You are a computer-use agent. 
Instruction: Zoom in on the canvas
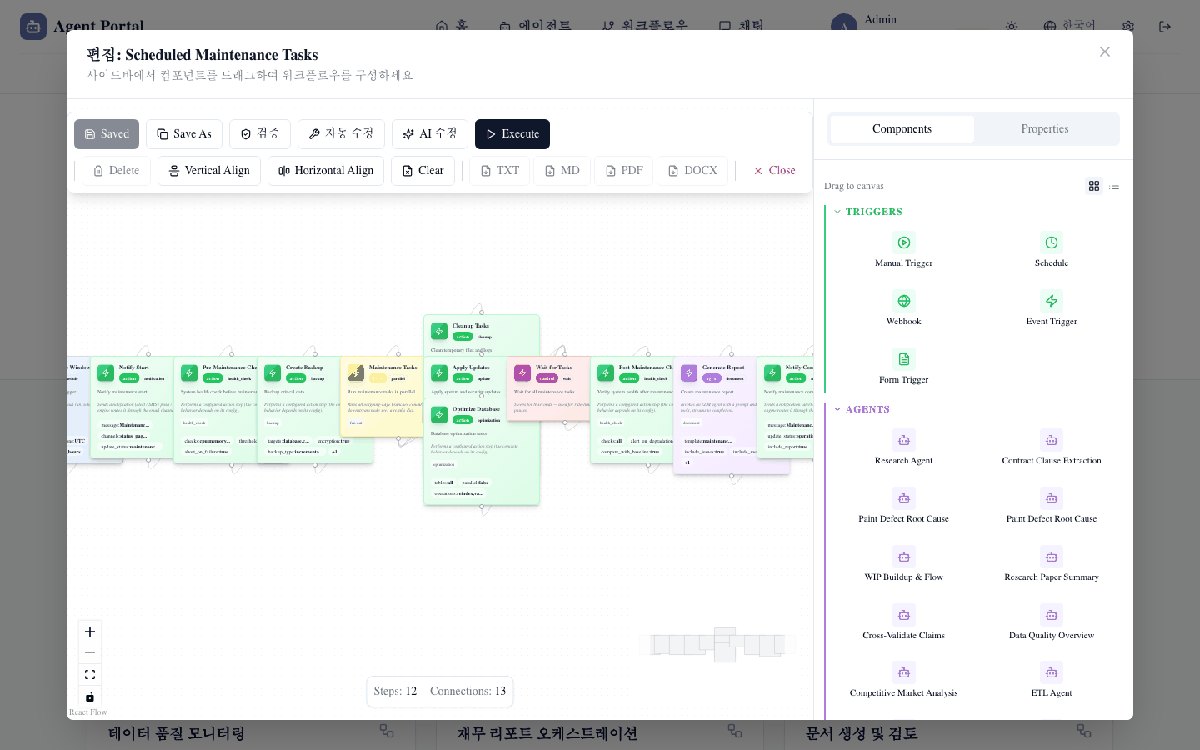(x=90, y=632)
